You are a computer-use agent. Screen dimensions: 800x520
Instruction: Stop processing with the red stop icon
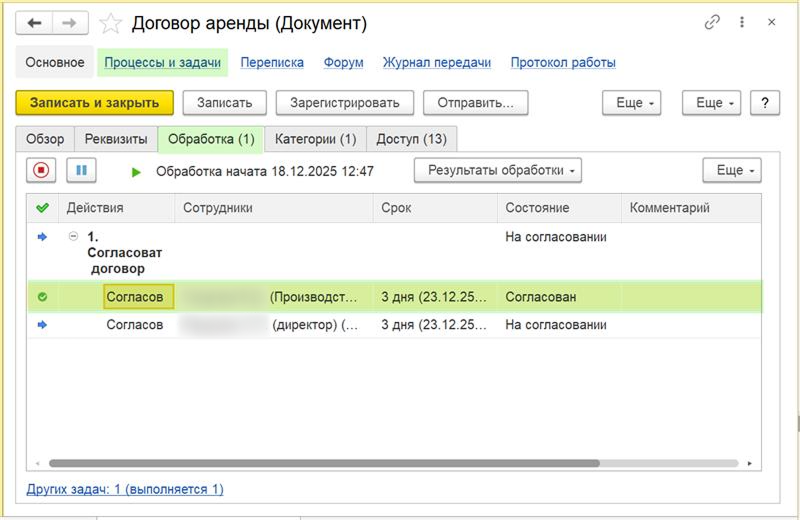(x=41, y=171)
